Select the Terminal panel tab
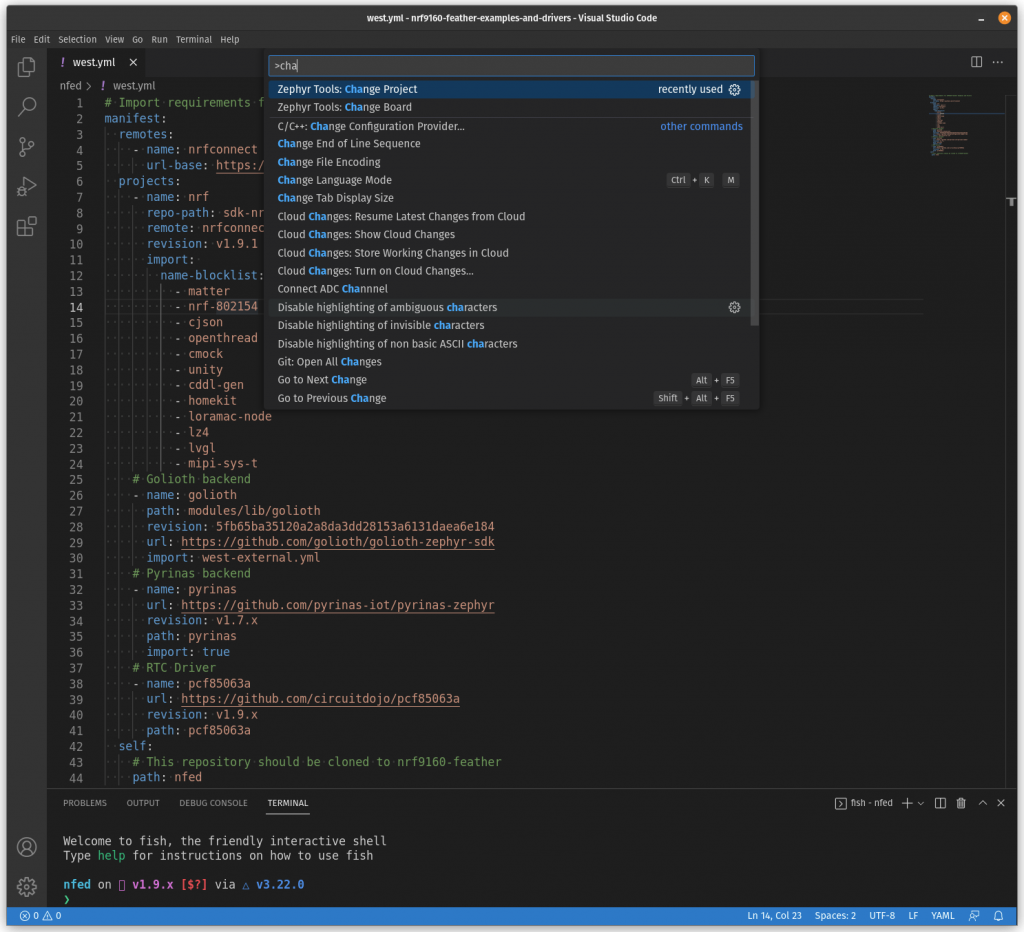 click(288, 803)
